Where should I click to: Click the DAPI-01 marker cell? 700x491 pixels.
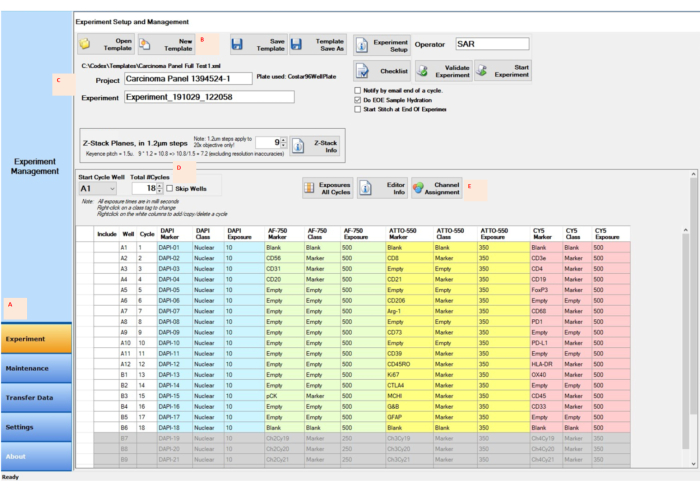[175, 247]
